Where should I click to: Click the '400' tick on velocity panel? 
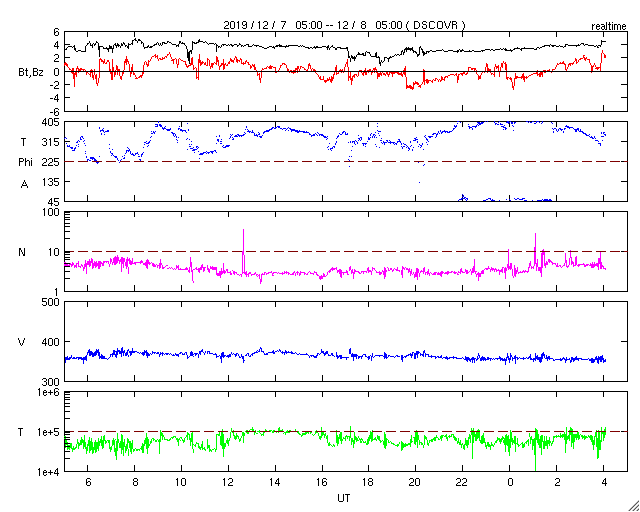(x=51, y=342)
